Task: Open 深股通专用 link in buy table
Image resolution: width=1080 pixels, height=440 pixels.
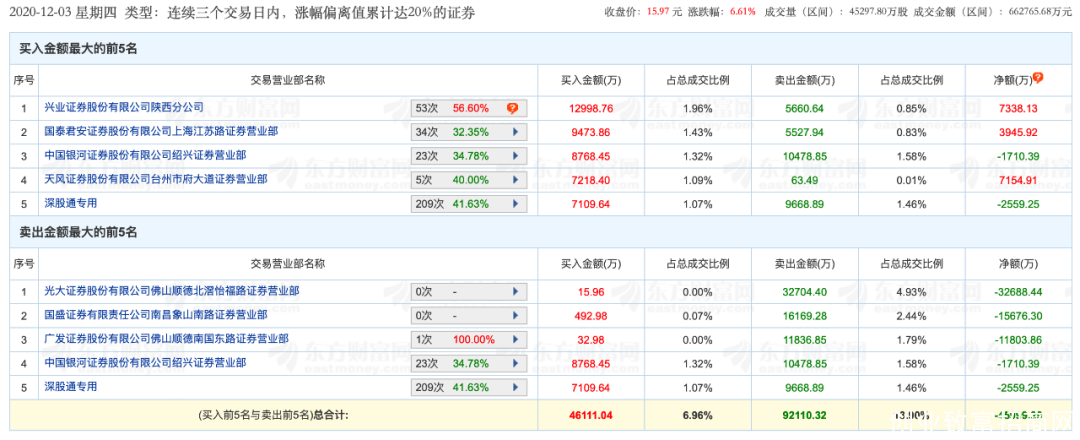Action: (70, 203)
